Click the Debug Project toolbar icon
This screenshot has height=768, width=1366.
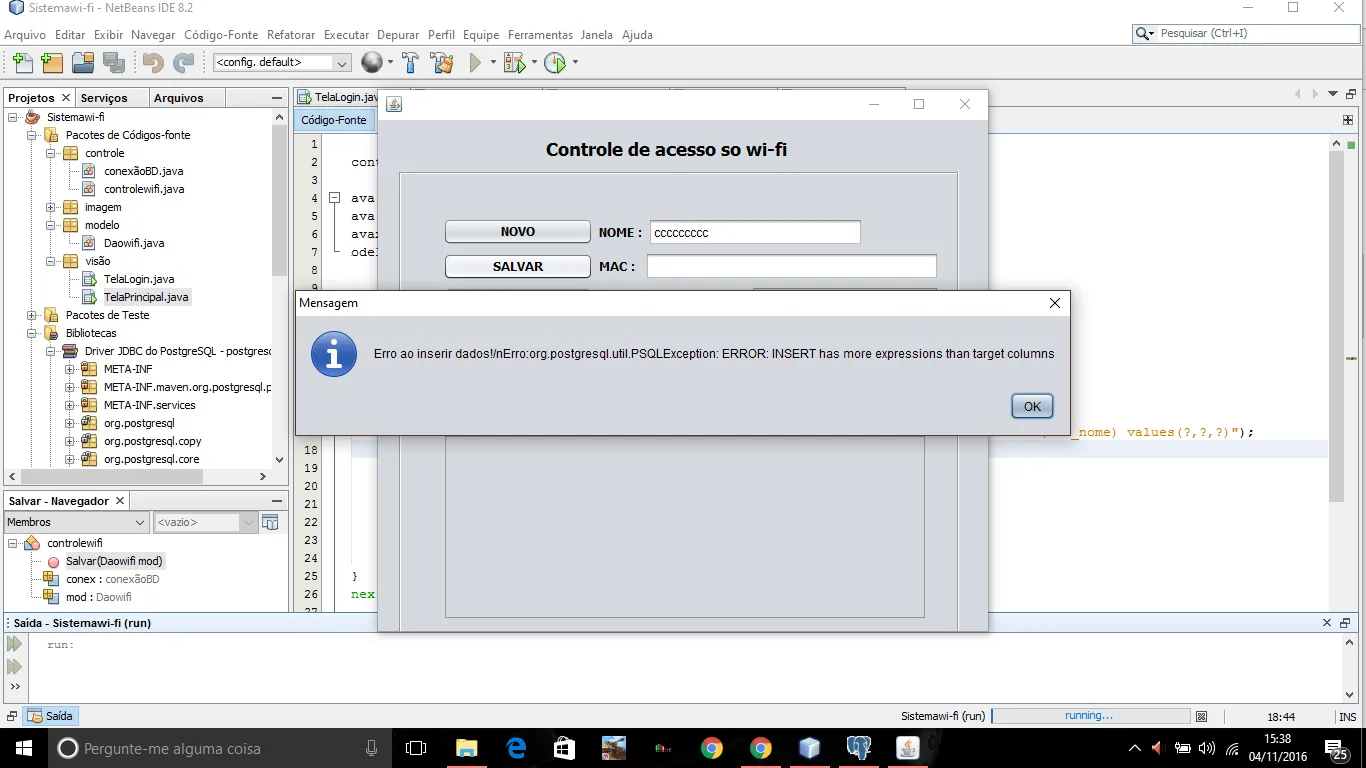(x=514, y=62)
